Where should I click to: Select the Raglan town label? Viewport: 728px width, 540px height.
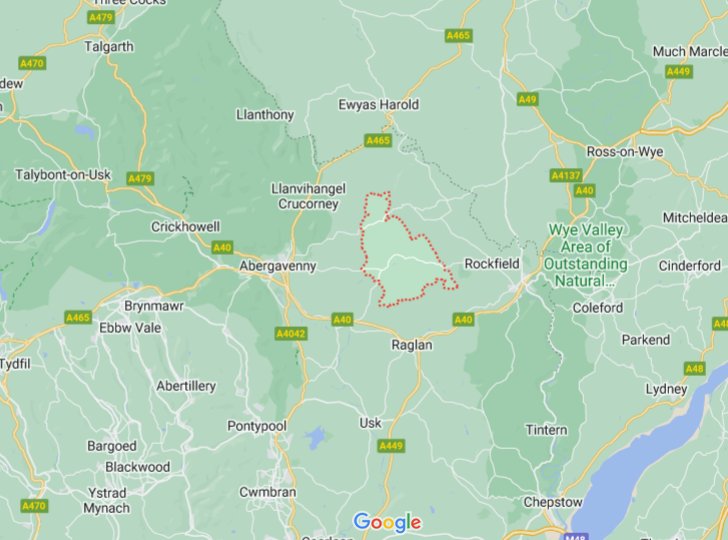coord(412,345)
